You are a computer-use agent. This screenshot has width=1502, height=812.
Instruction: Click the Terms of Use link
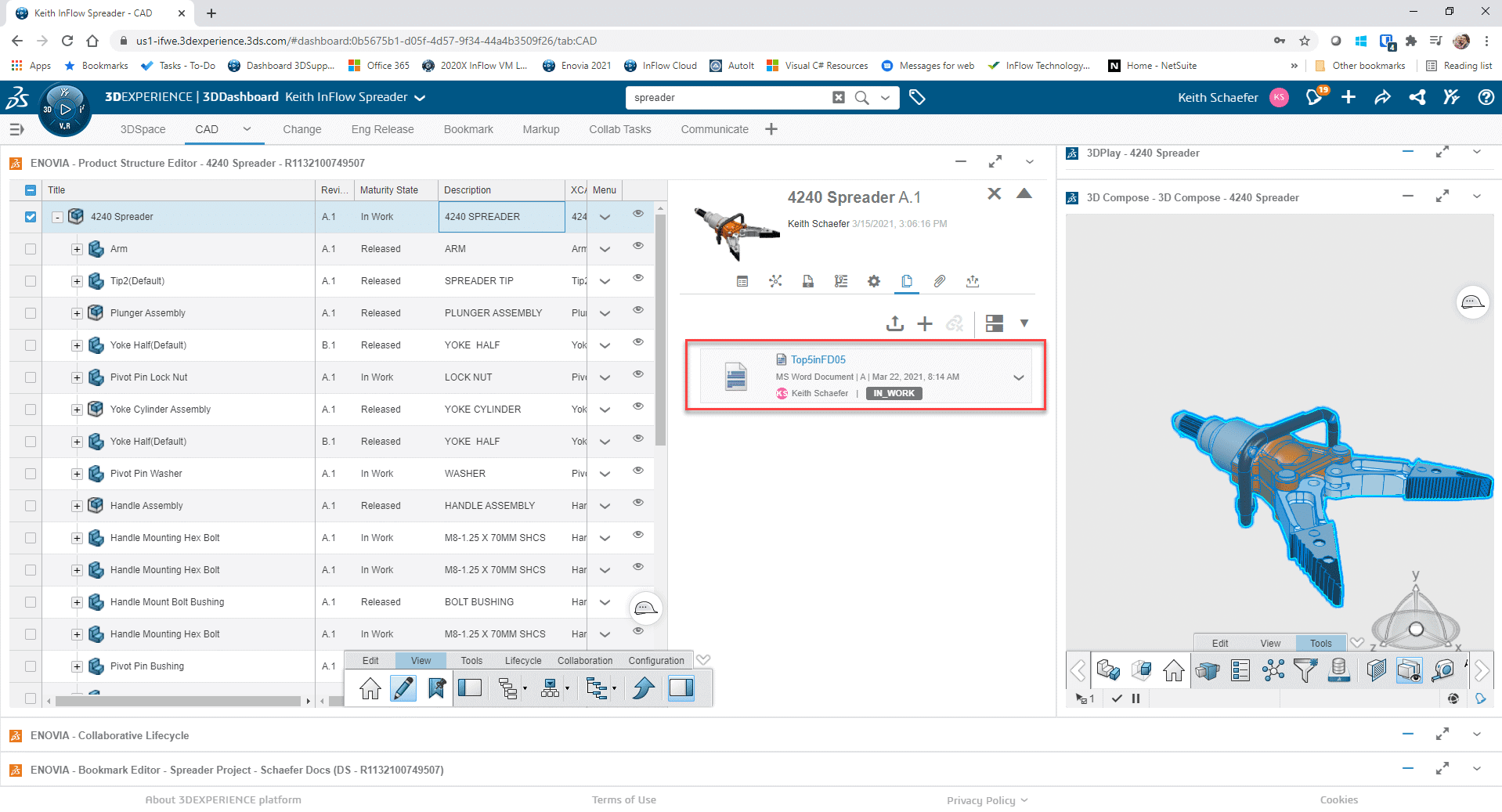pyautogui.click(x=623, y=799)
